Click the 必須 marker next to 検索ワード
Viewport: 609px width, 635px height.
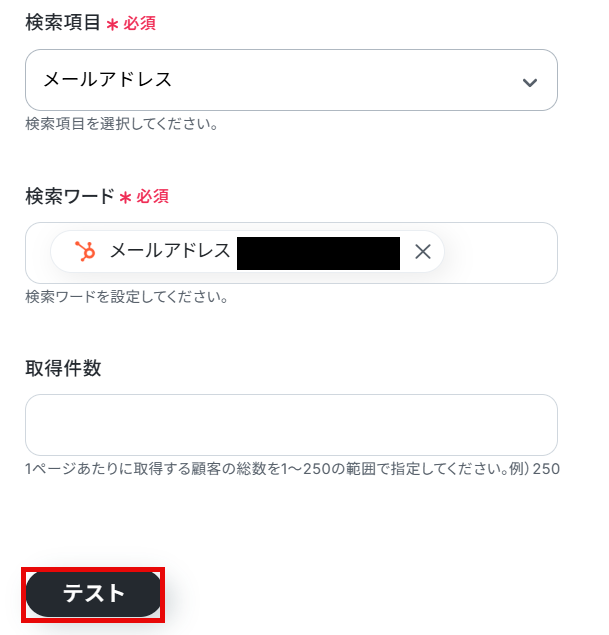click(152, 196)
